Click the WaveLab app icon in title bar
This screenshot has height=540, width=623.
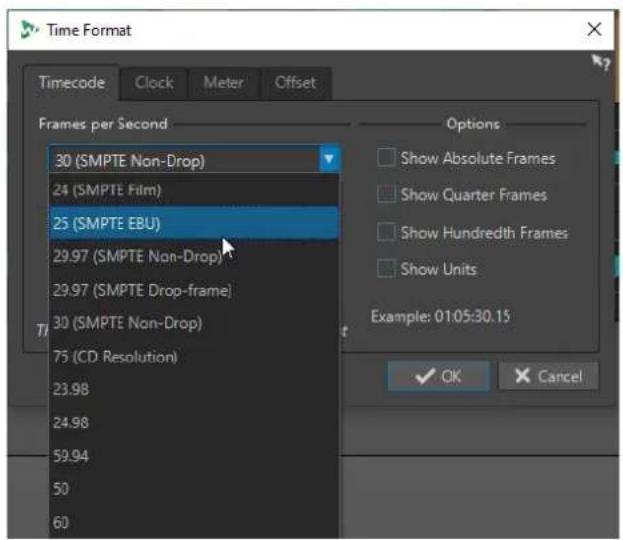(29, 30)
